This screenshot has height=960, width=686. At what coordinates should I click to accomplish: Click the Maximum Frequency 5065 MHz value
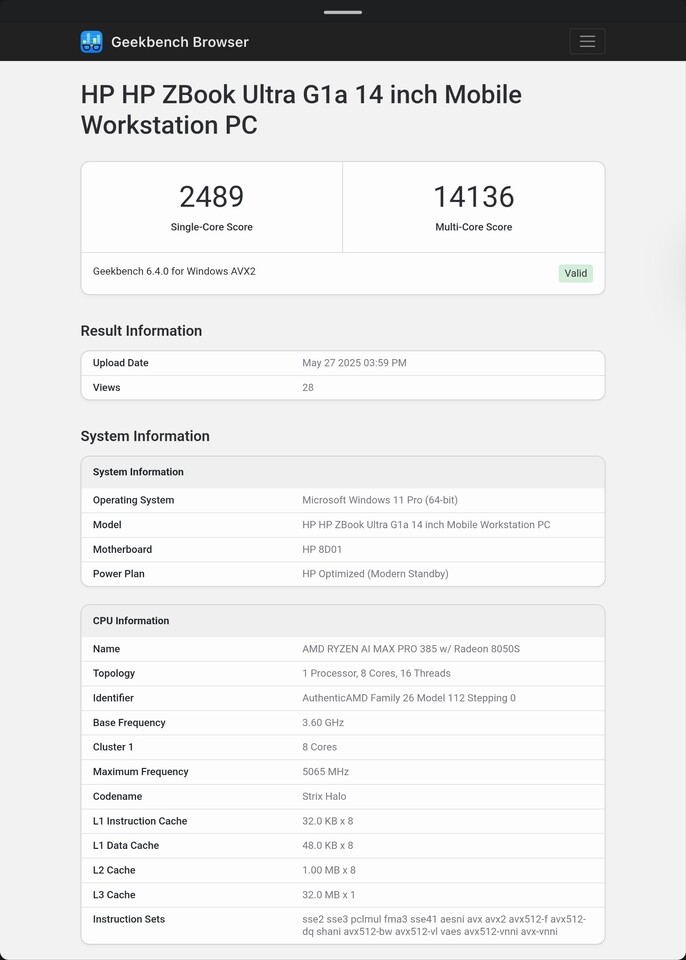[x=325, y=771]
